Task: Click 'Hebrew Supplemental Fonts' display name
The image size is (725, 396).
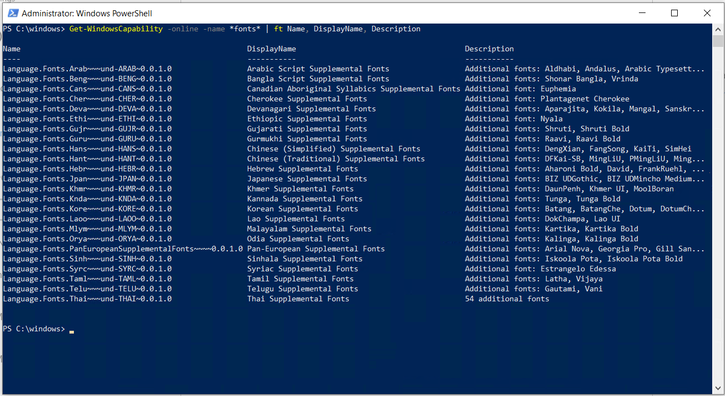Action: pos(302,169)
